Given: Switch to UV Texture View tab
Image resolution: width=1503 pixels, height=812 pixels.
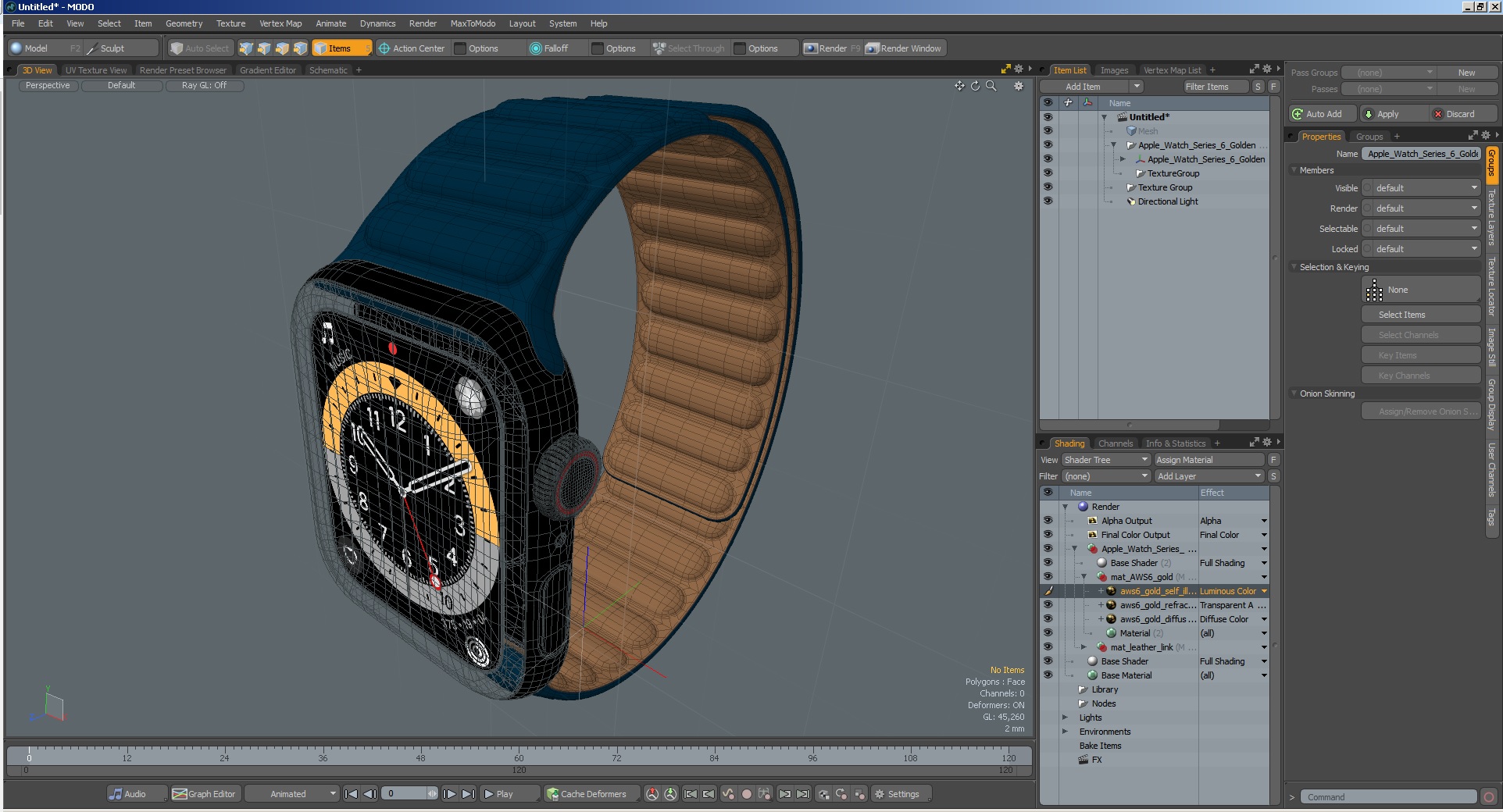Looking at the screenshot, I should 96,70.
